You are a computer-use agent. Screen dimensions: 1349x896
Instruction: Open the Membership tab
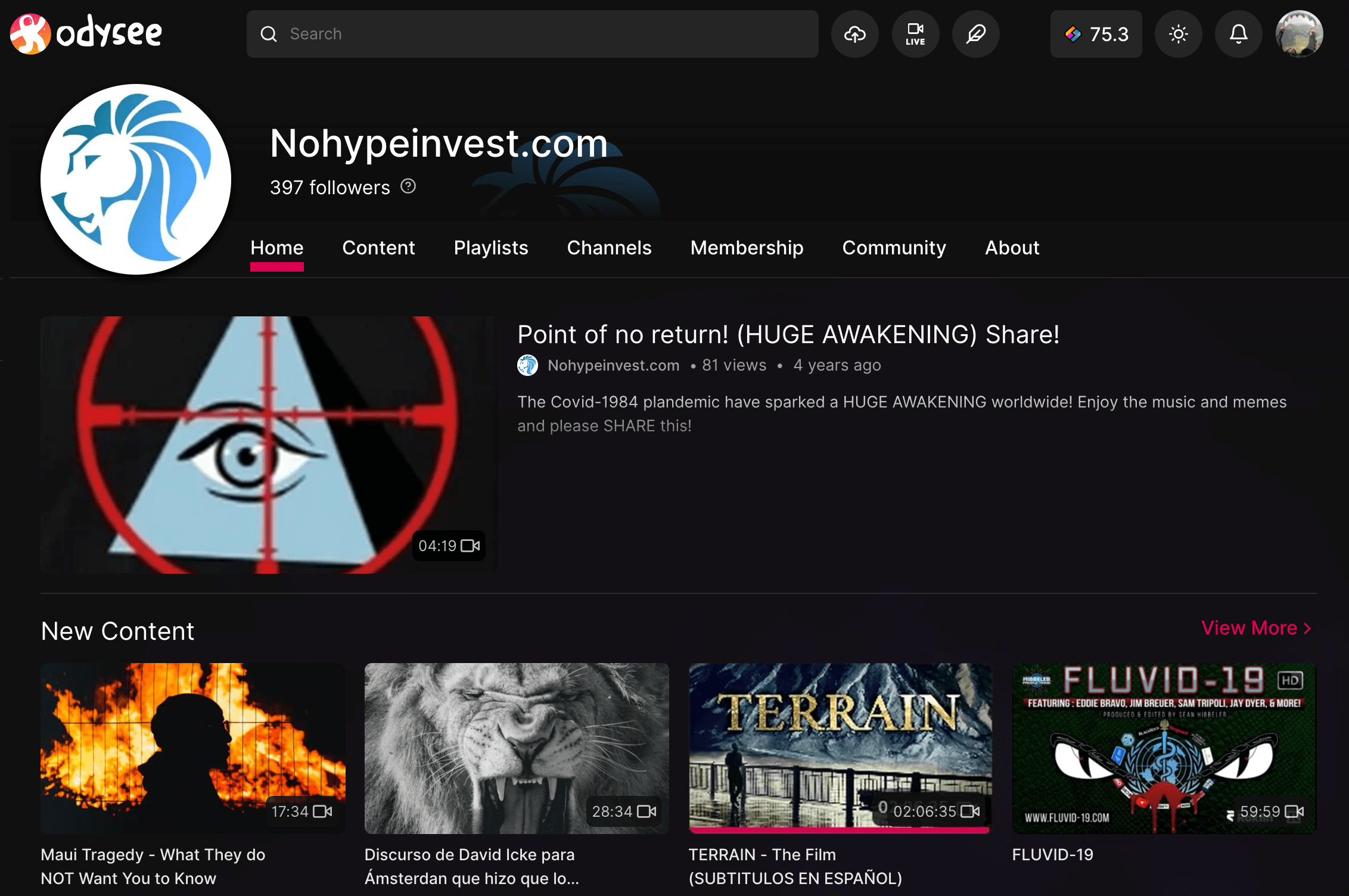tap(747, 248)
